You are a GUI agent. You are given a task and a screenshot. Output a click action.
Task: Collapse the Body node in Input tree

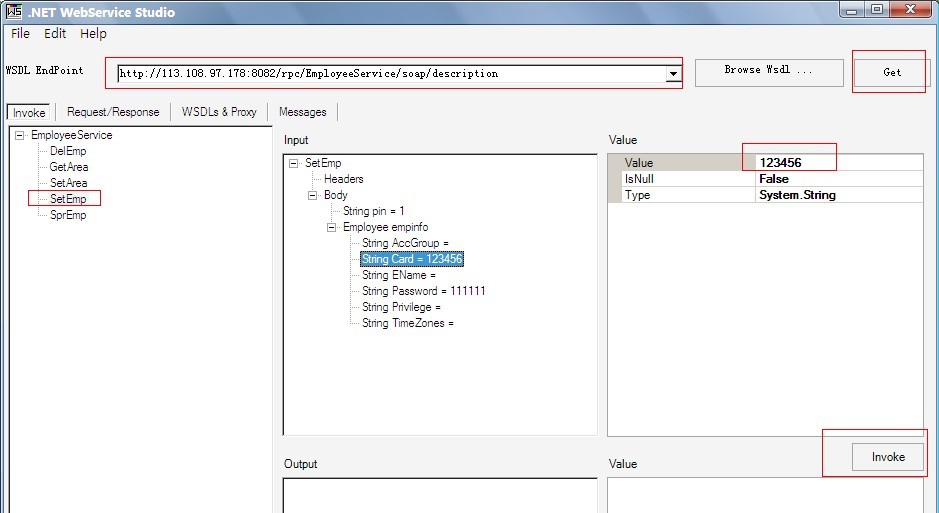pyautogui.click(x=313, y=196)
